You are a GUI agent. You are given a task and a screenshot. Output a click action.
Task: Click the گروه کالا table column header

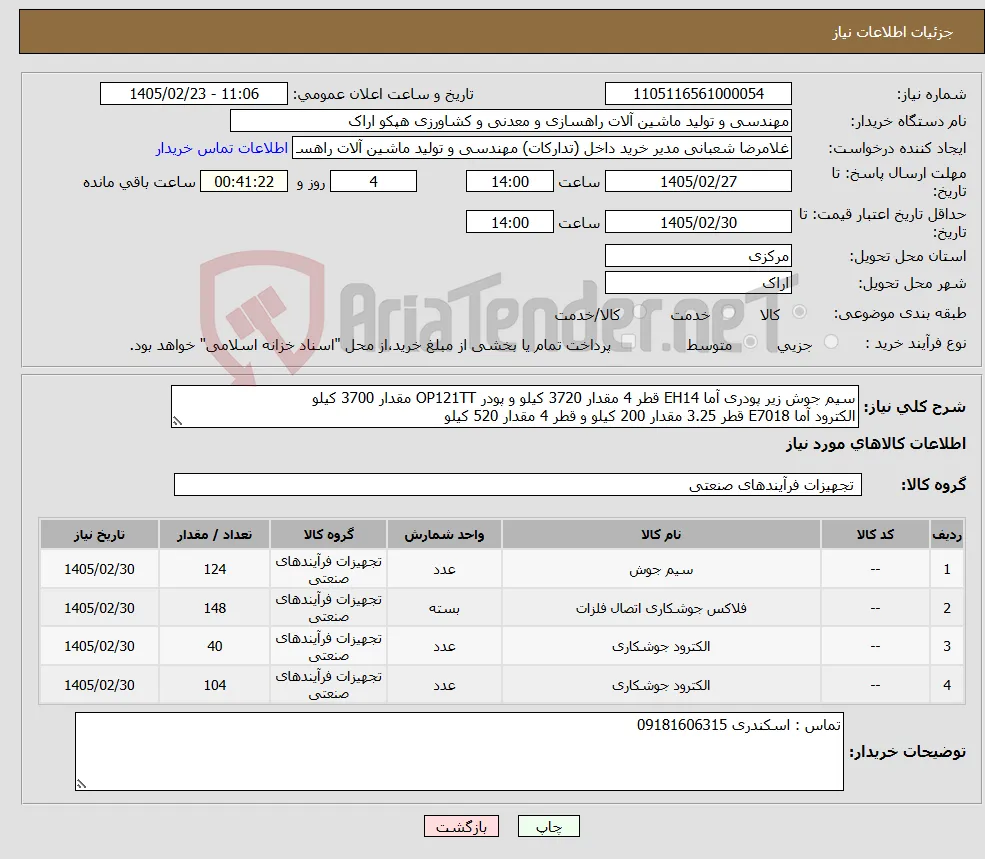pyautogui.click(x=328, y=534)
